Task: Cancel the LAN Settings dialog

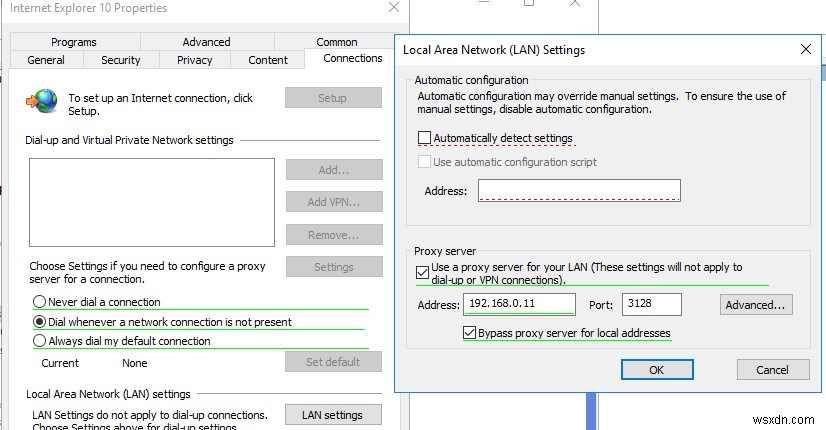Action: (x=773, y=370)
